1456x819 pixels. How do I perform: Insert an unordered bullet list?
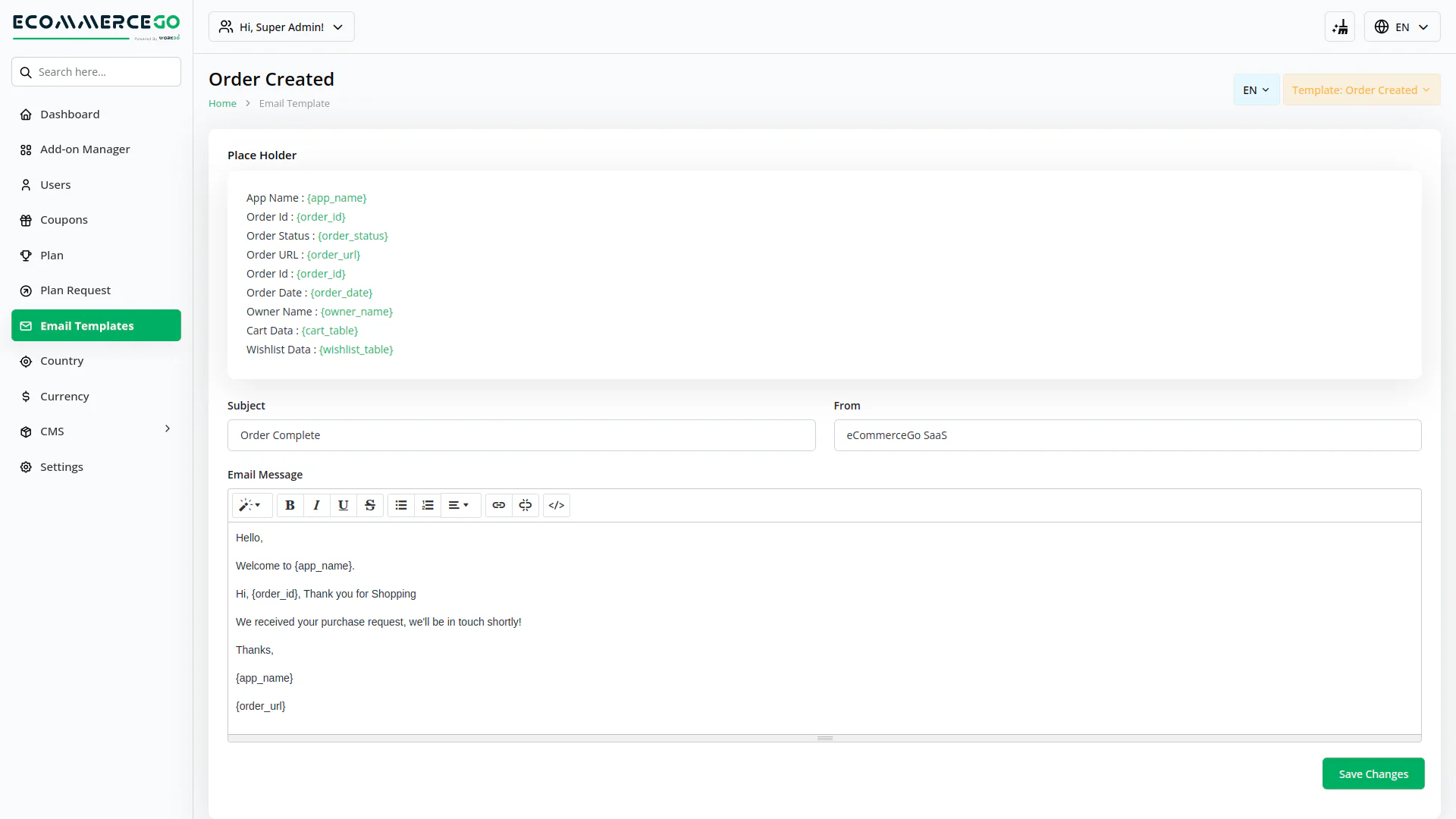click(x=401, y=505)
